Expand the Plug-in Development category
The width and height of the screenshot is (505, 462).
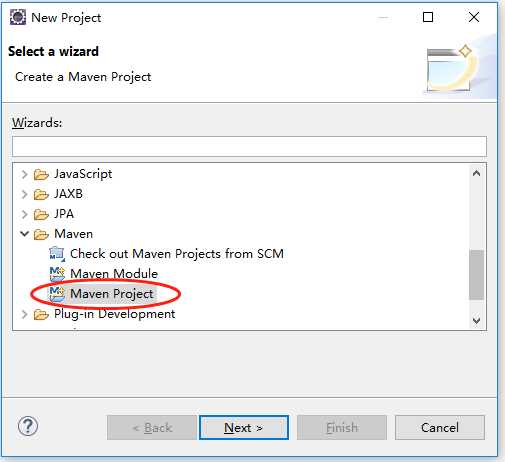tap(24, 314)
